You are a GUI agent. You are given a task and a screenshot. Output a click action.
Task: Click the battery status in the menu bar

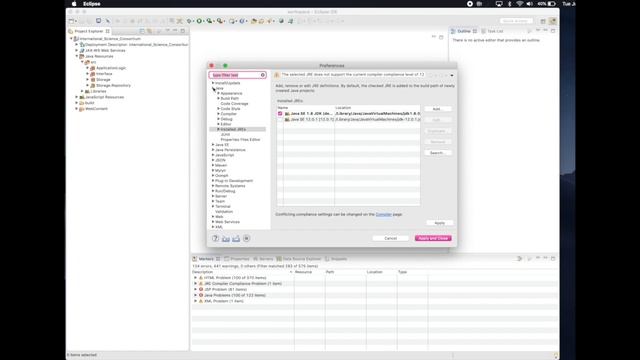547,4
